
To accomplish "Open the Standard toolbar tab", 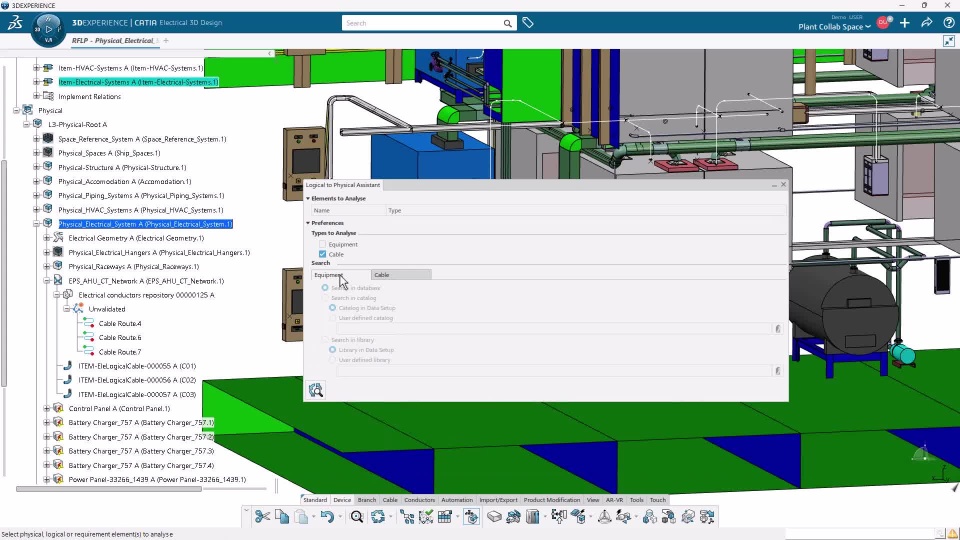I will [x=315, y=500].
